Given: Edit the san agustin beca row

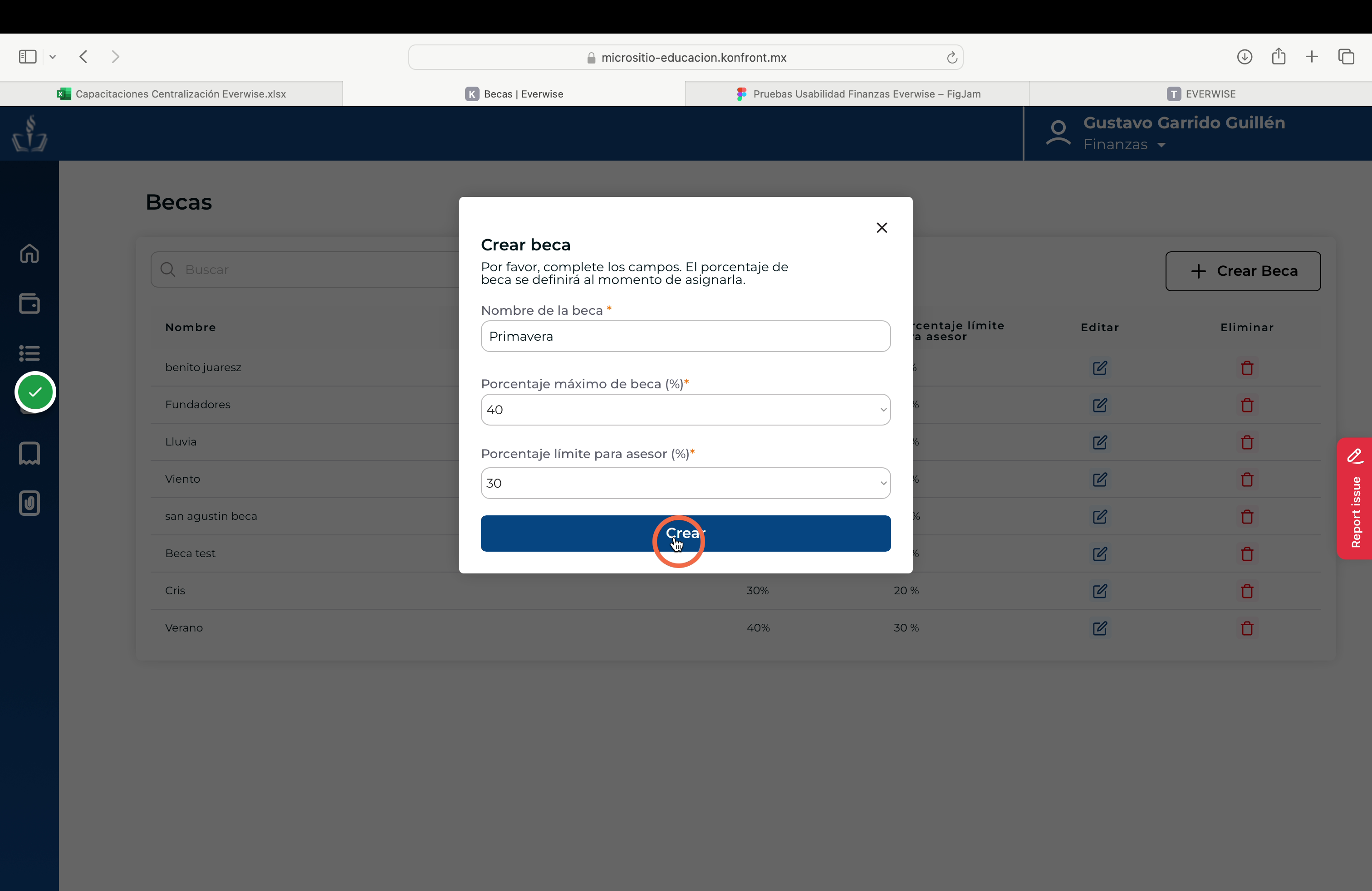Looking at the screenshot, I should (x=1100, y=516).
